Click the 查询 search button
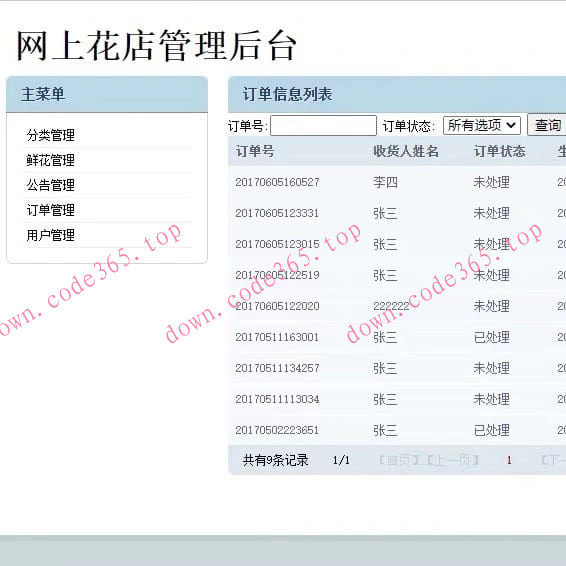The image size is (566, 566). (x=547, y=125)
